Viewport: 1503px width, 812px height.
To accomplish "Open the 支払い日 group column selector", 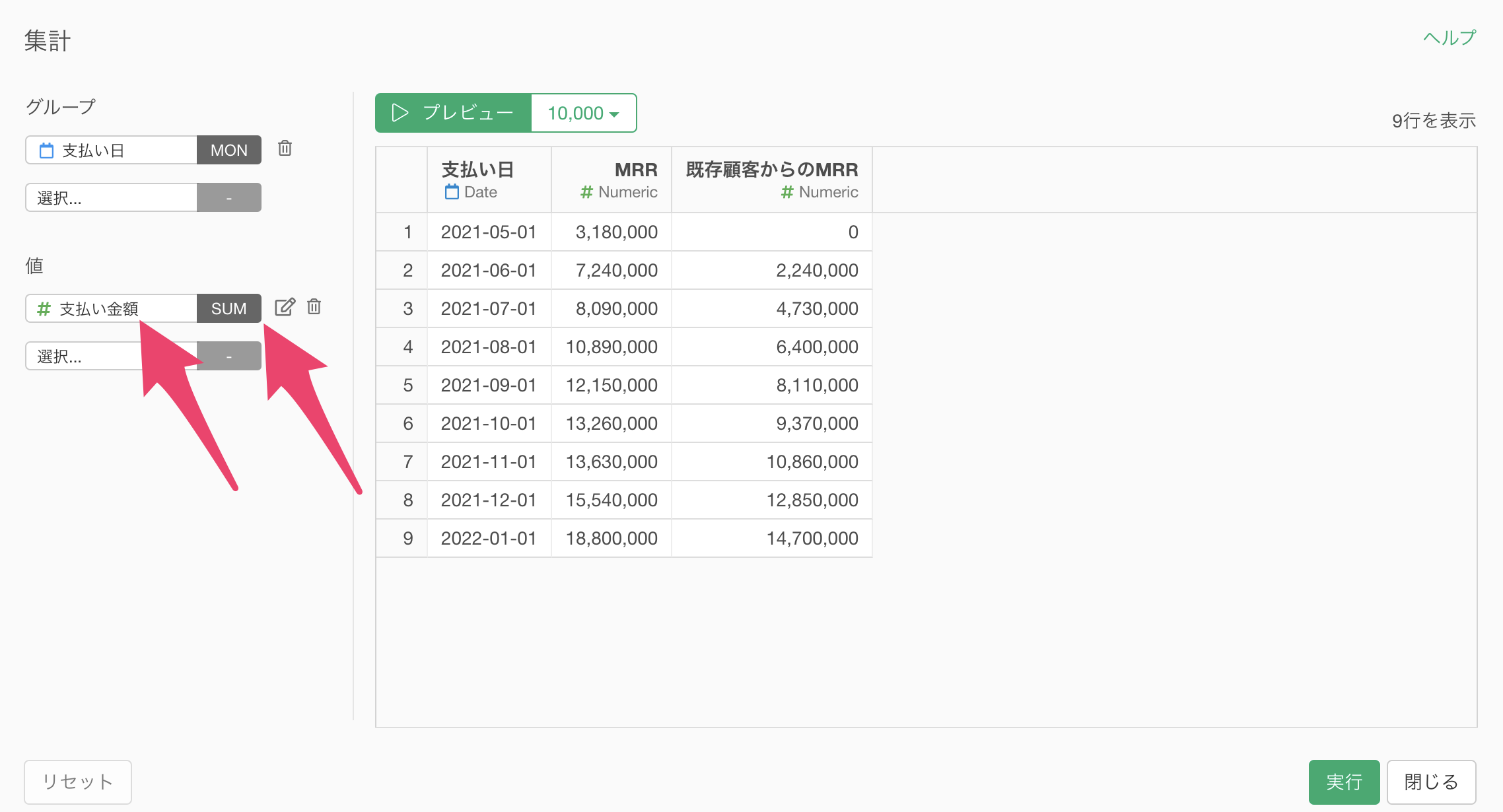I will pyautogui.click(x=111, y=150).
